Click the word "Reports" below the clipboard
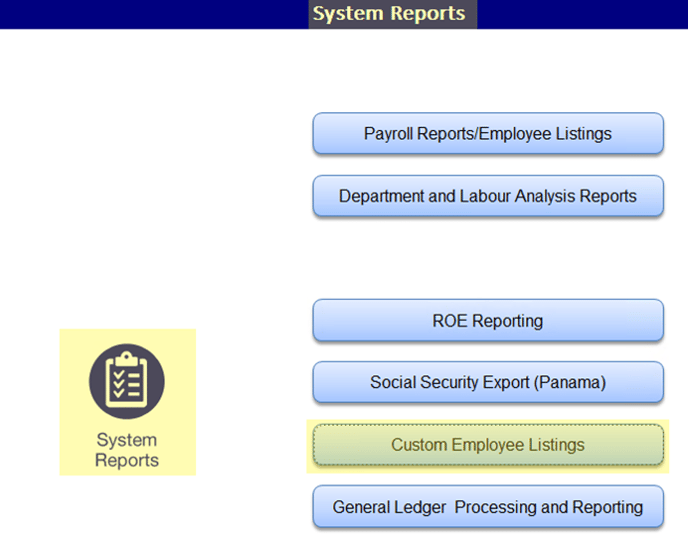 click(x=127, y=461)
